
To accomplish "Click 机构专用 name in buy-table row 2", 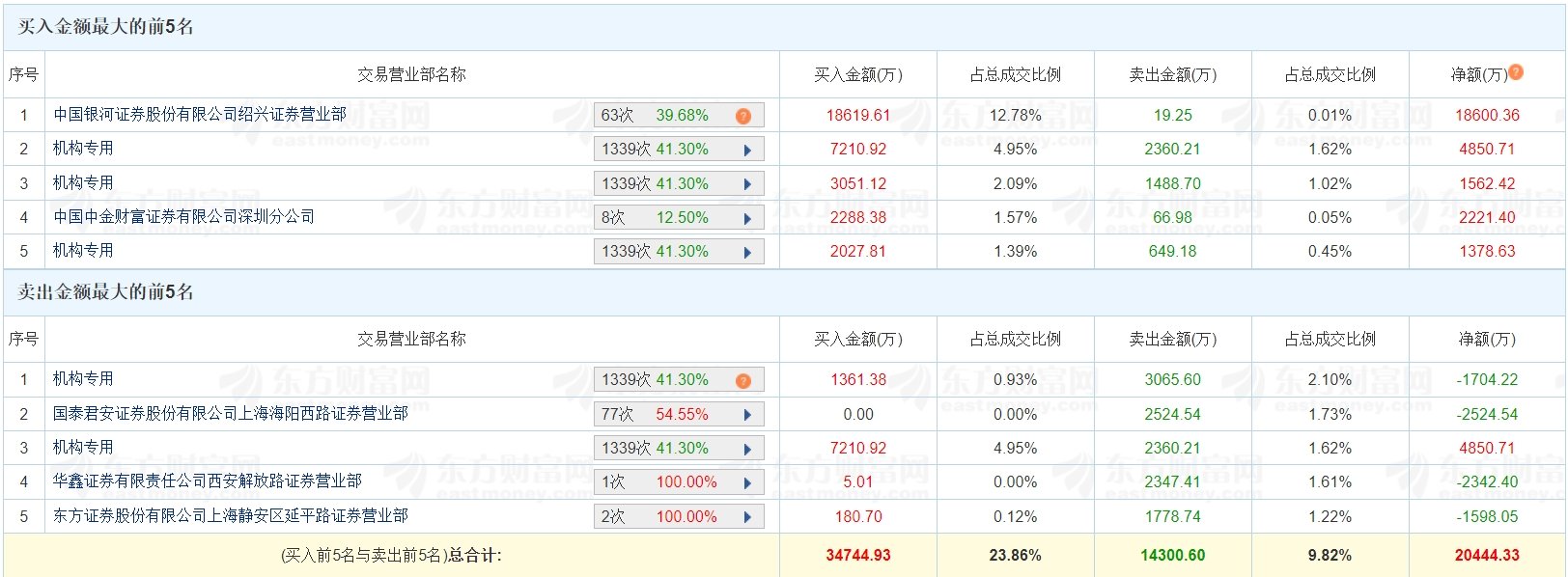I will pos(83,148).
